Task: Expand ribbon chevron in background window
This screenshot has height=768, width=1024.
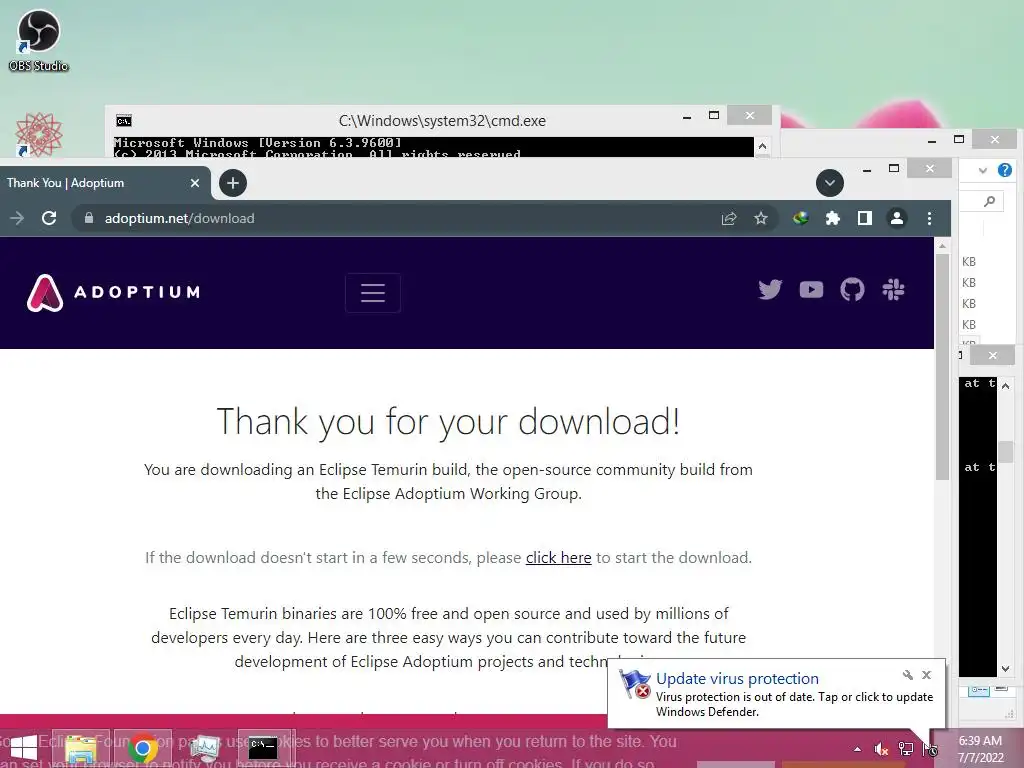Action: point(982,170)
